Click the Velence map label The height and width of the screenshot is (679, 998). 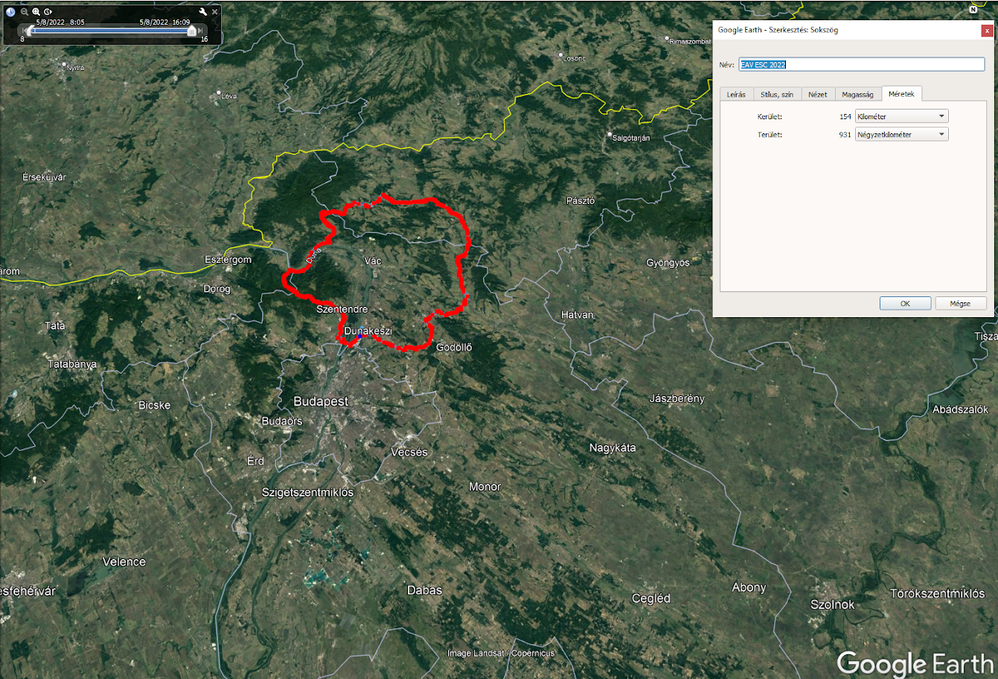tap(124, 562)
